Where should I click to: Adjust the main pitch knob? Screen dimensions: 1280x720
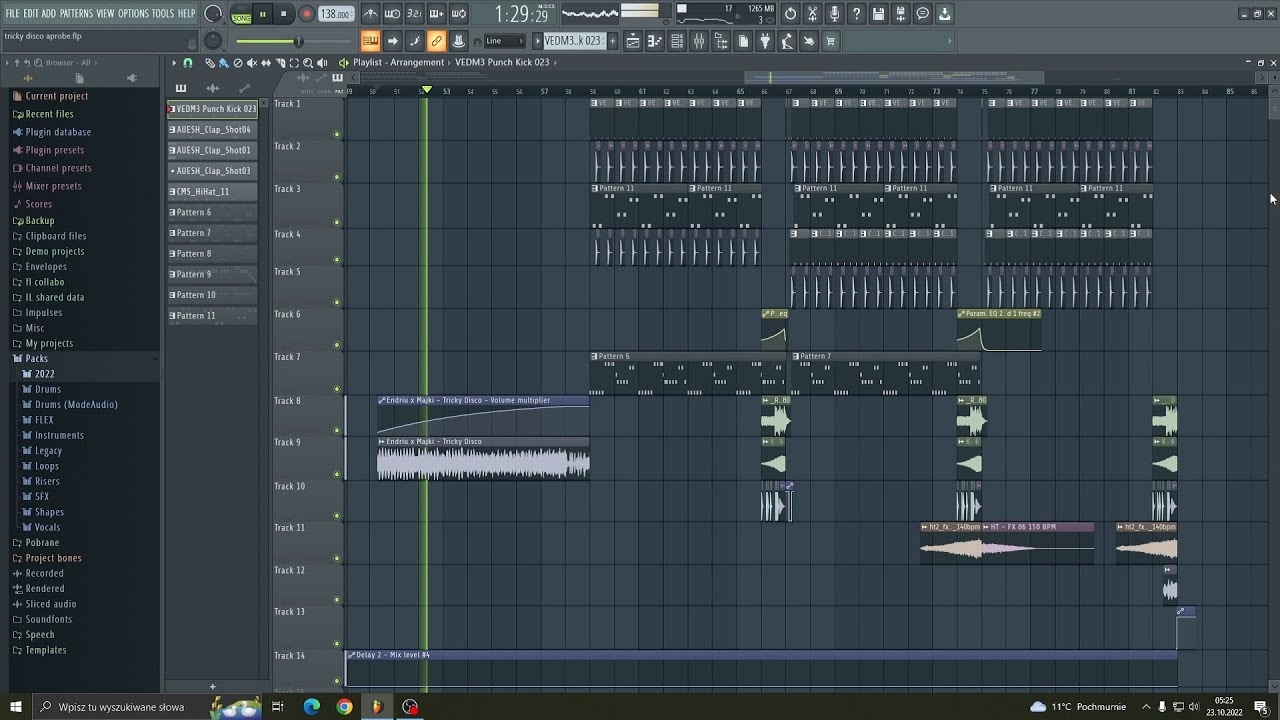pyautogui.click(x=213, y=41)
